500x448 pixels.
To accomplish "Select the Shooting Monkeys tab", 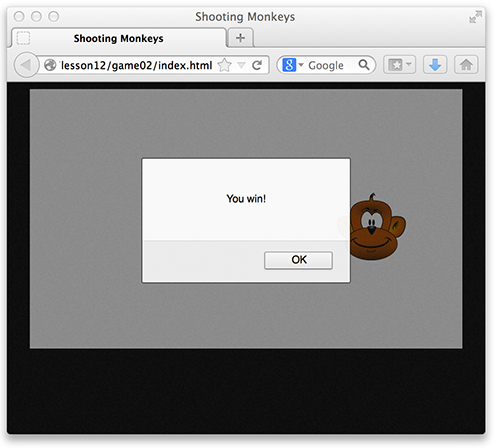I will [x=119, y=38].
